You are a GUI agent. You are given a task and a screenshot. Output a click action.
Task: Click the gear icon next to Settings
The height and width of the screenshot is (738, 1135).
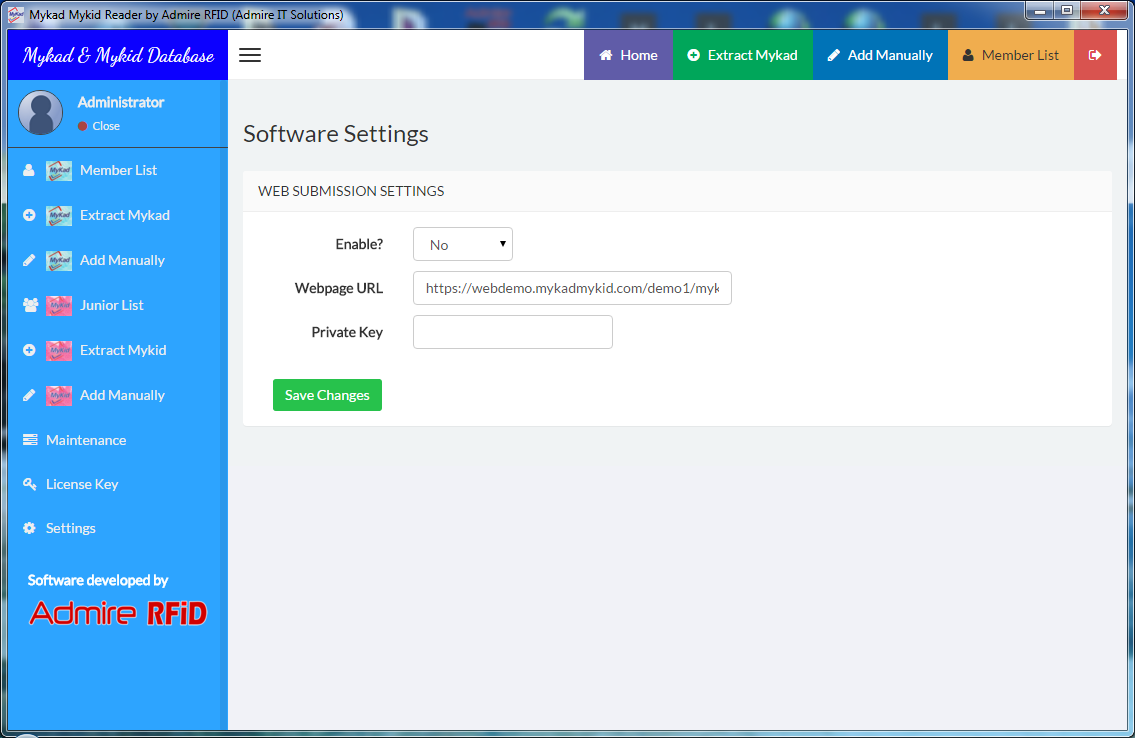[29, 528]
